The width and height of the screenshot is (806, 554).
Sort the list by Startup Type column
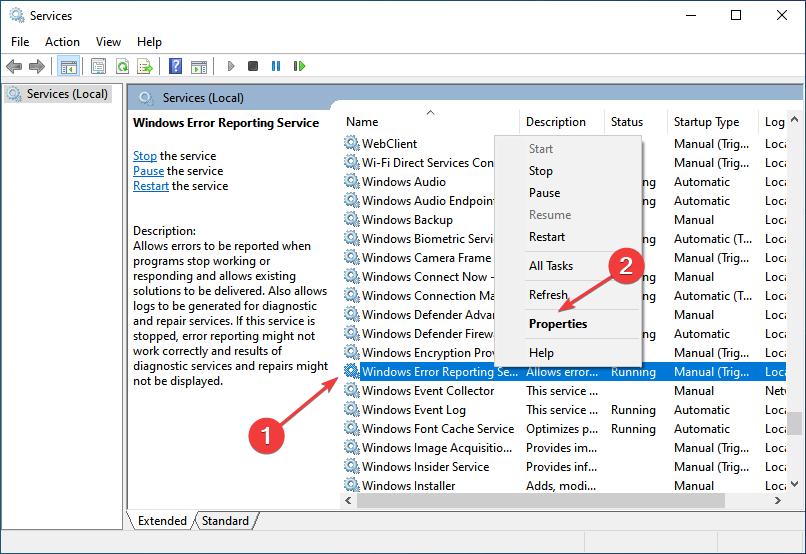pyautogui.click(x=706, y=122)
